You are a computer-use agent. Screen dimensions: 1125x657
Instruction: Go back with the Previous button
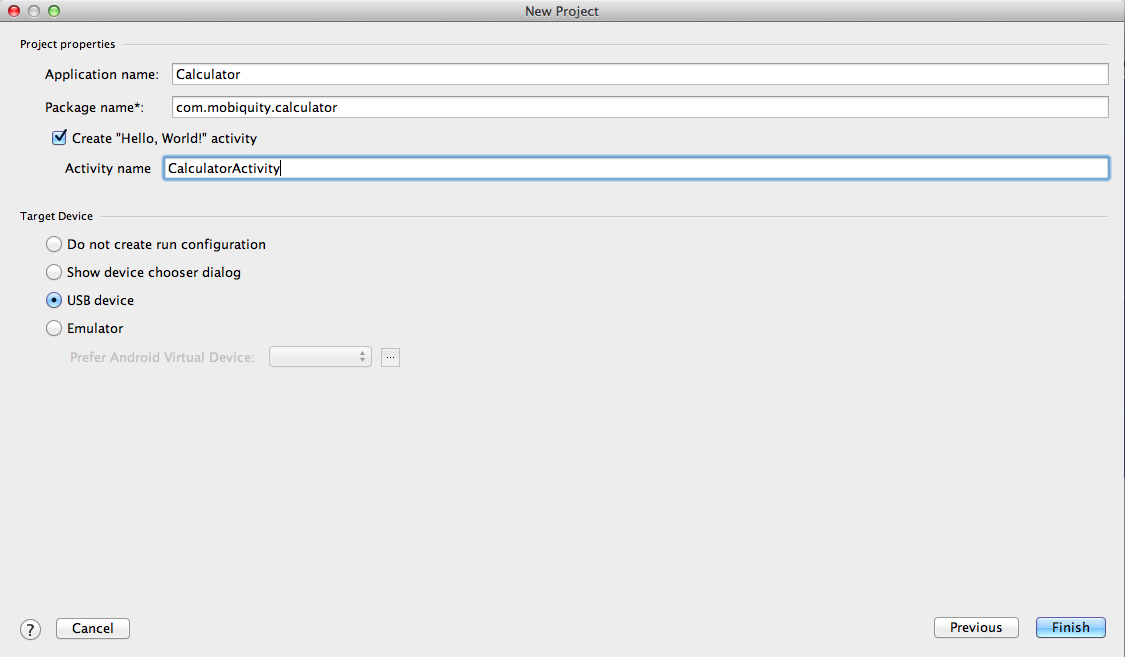click(976, 628)
